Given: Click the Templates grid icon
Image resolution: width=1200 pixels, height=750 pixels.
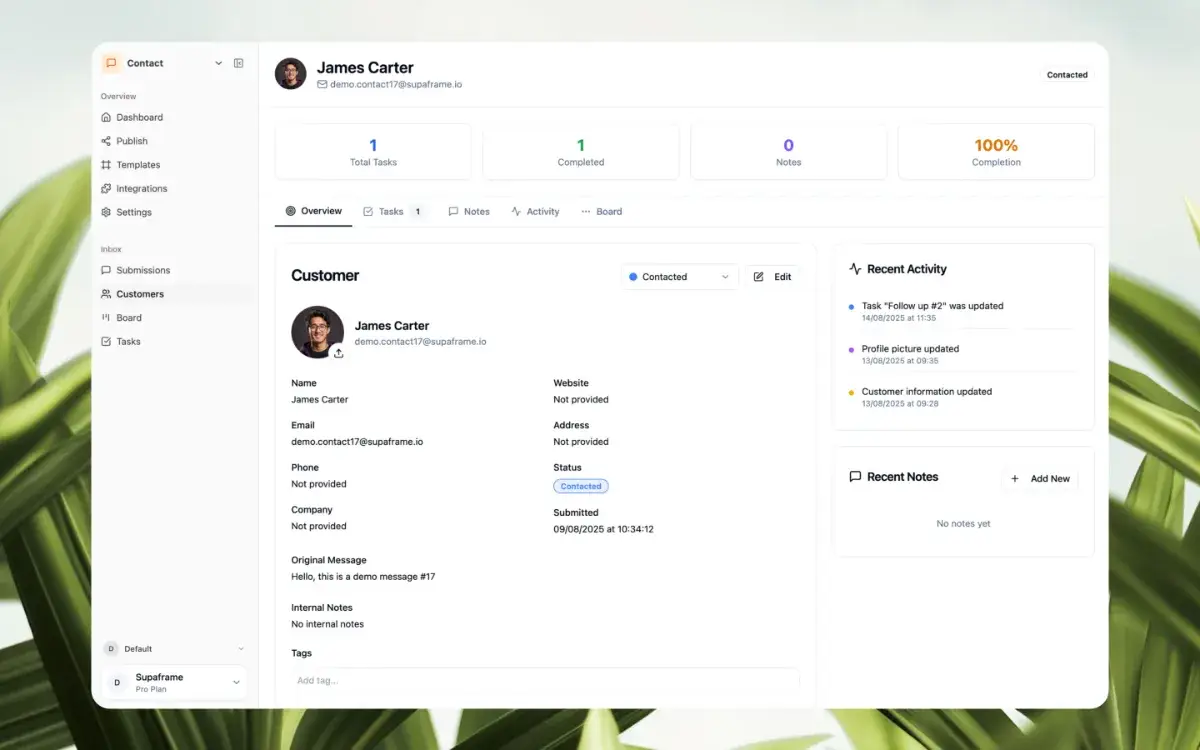Looking at the screenshot, I should [x=106, y=165].
